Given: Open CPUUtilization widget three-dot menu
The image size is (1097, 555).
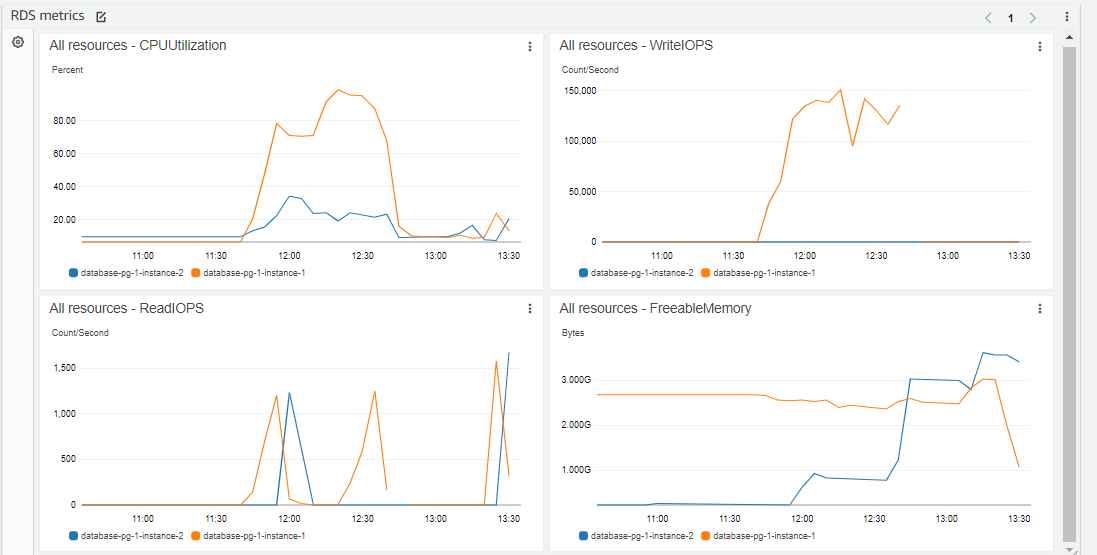Looking at the screenshot, I should tap(530, 46).
